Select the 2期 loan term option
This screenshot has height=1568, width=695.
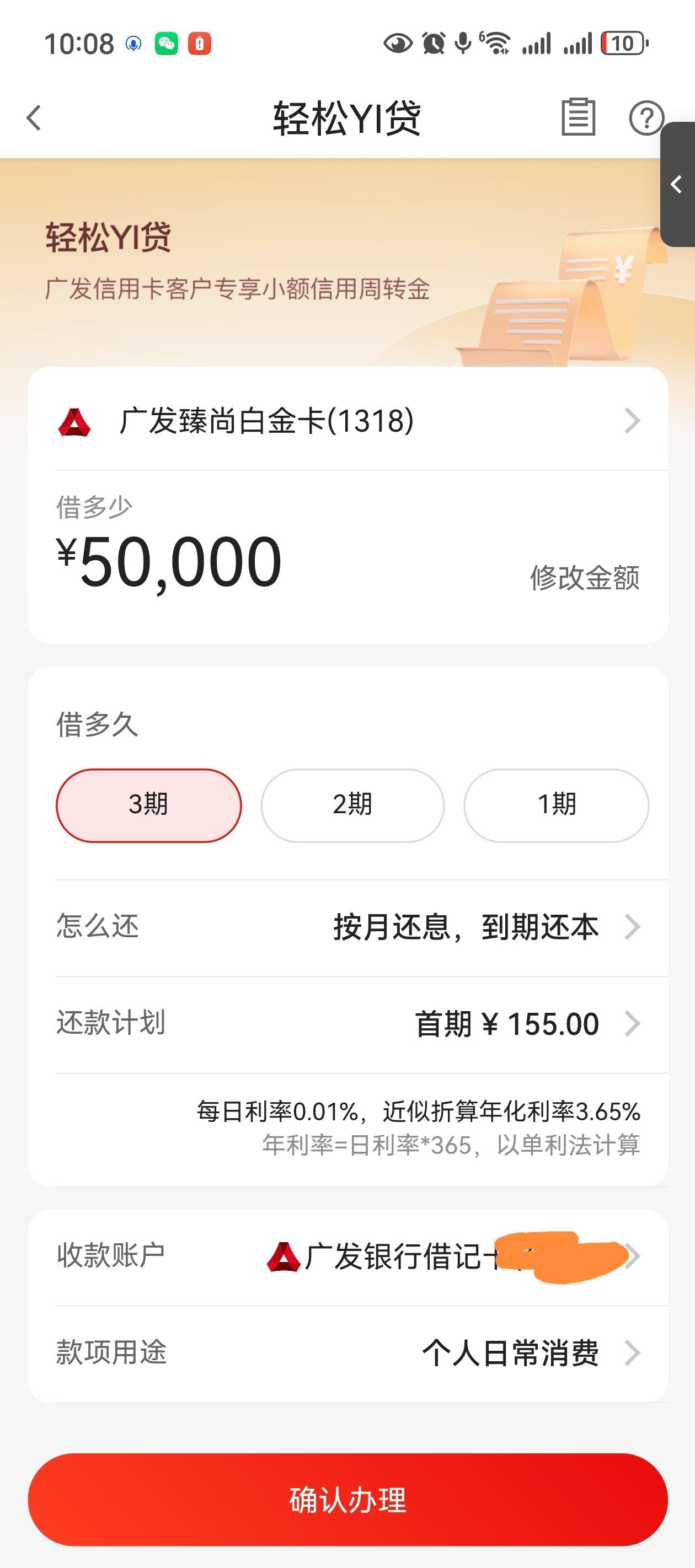tap(352, 806)
